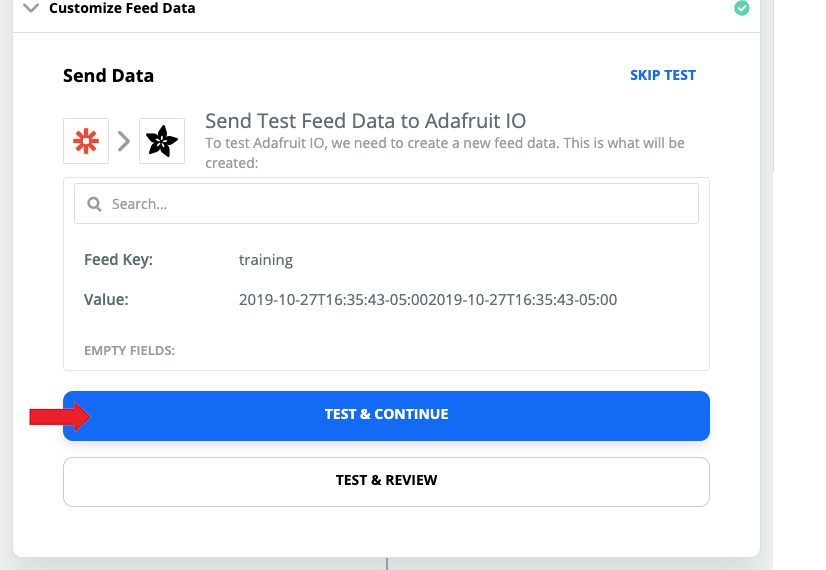Collapse the Customize Feed Data chevron

(31, 8)
